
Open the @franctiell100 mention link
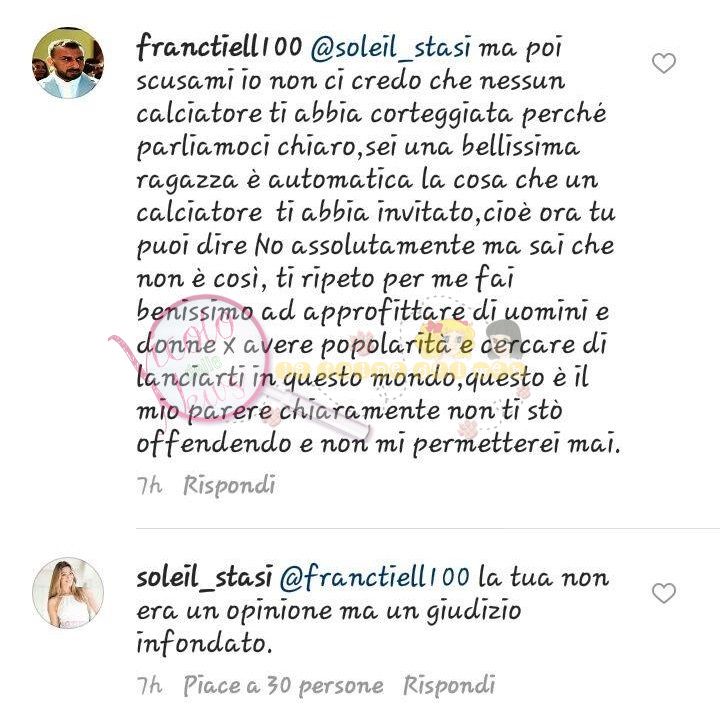374,577
